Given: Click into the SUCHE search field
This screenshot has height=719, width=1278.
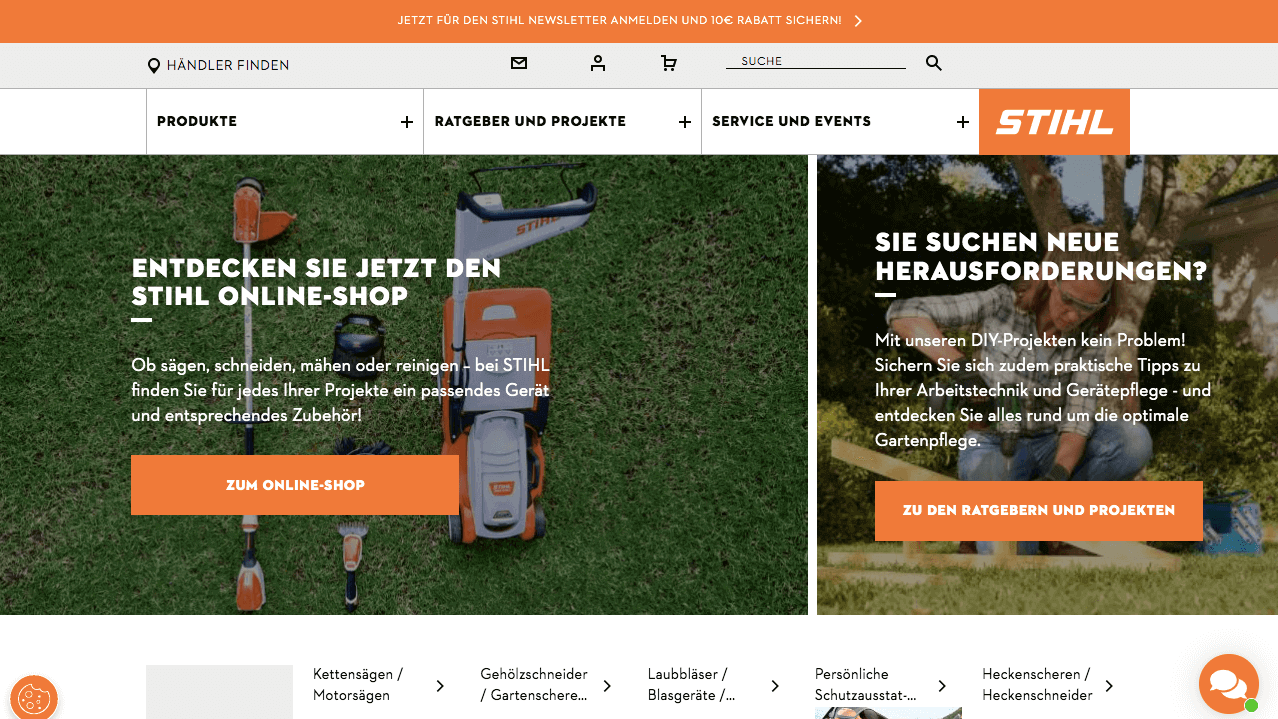Looking at the screenshot, I should coord(816,61).
